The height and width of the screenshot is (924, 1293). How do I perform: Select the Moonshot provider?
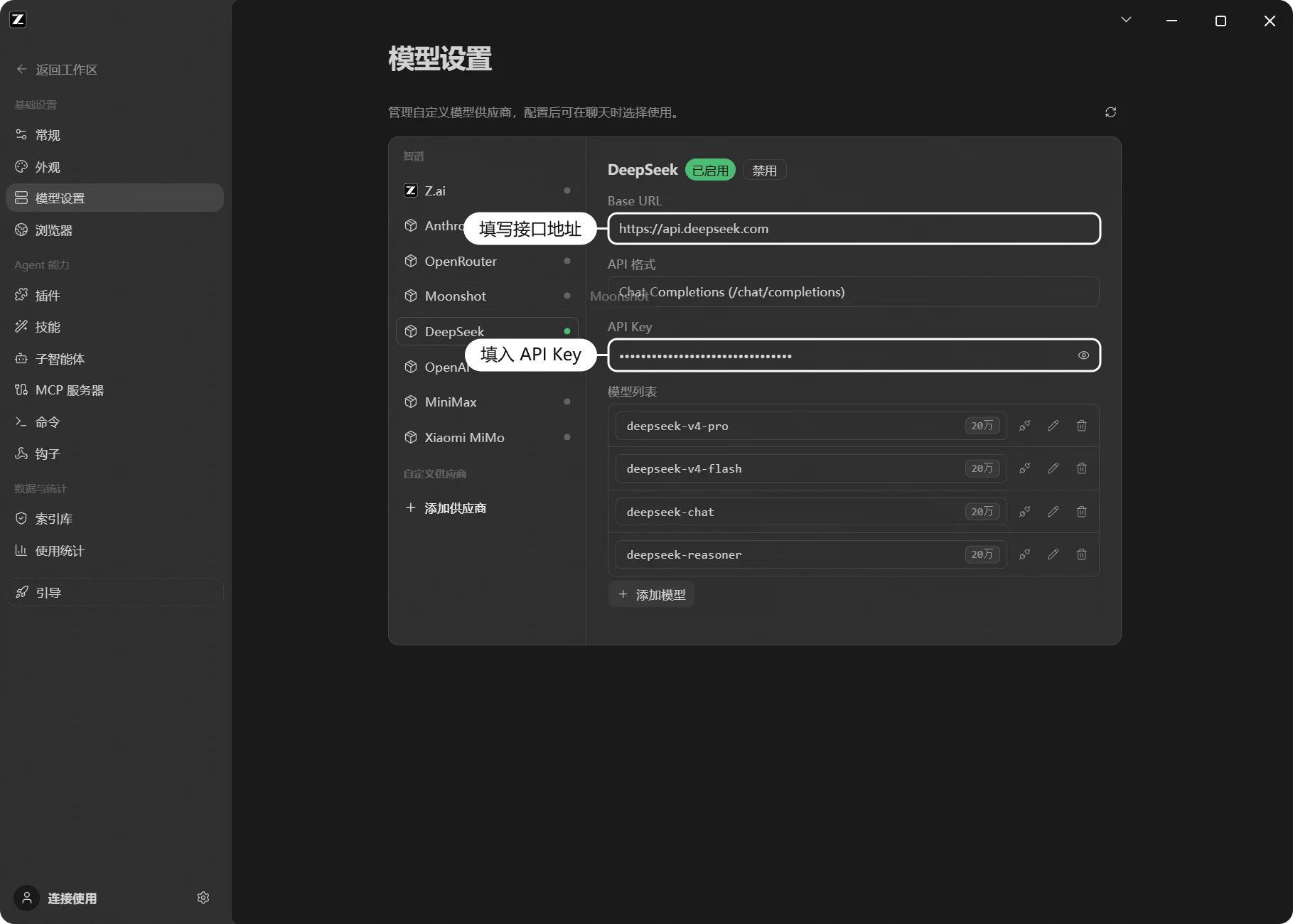[487, 296]
